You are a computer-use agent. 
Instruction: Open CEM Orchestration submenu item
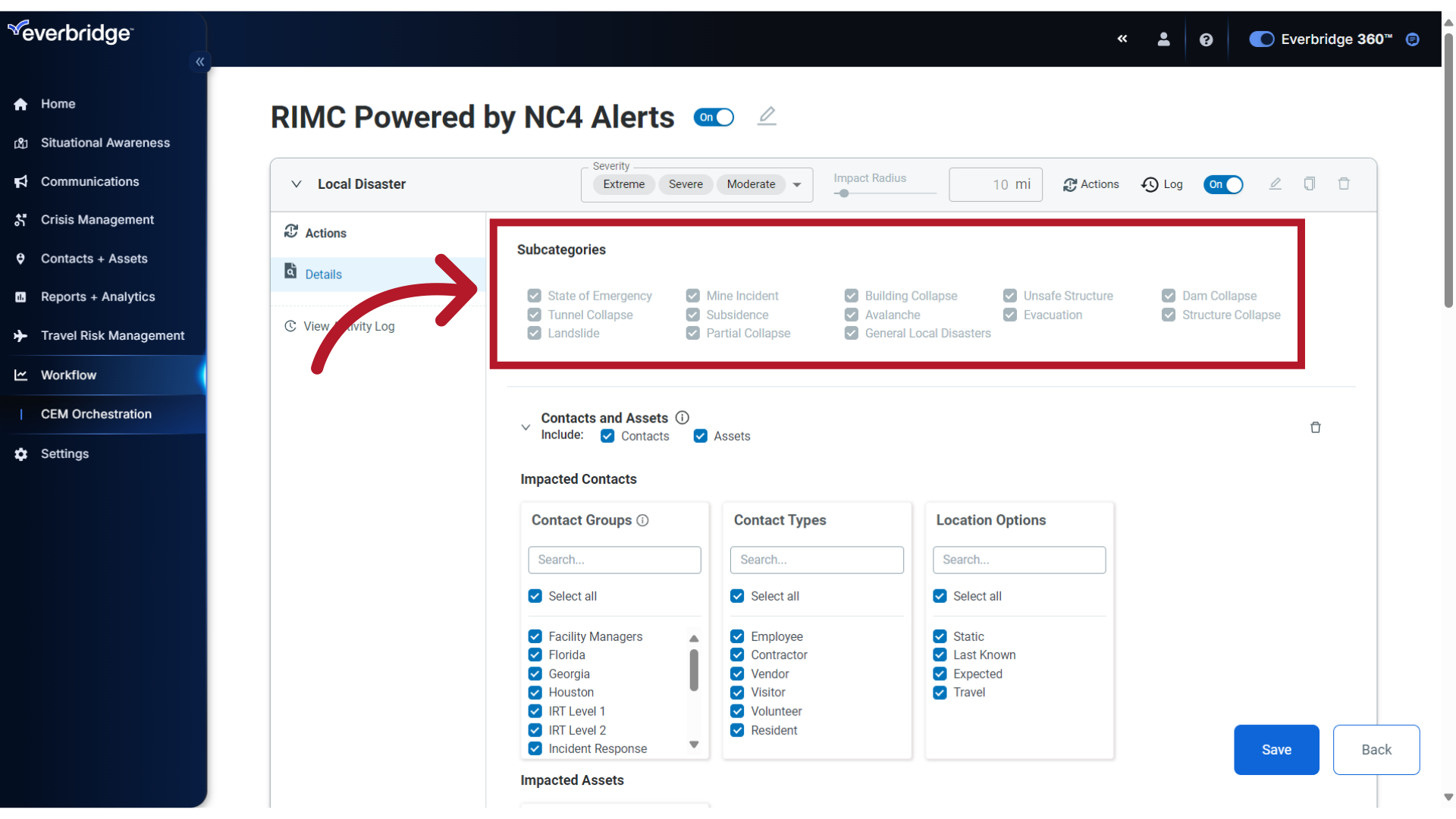96,414
